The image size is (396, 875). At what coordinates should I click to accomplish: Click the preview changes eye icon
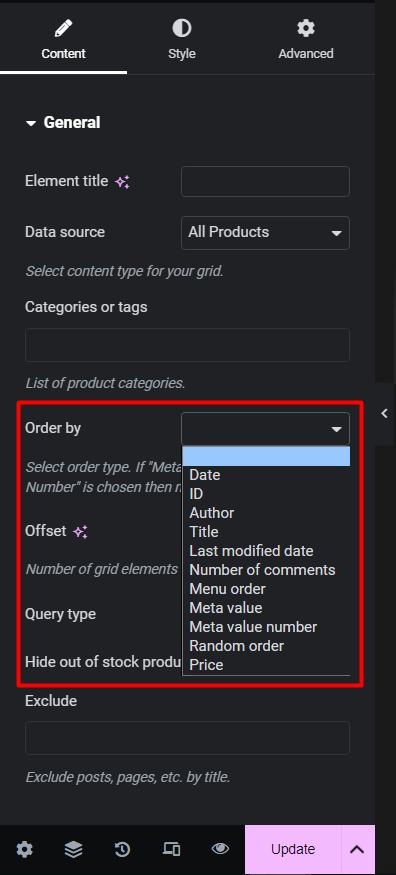tap(220, 849)
